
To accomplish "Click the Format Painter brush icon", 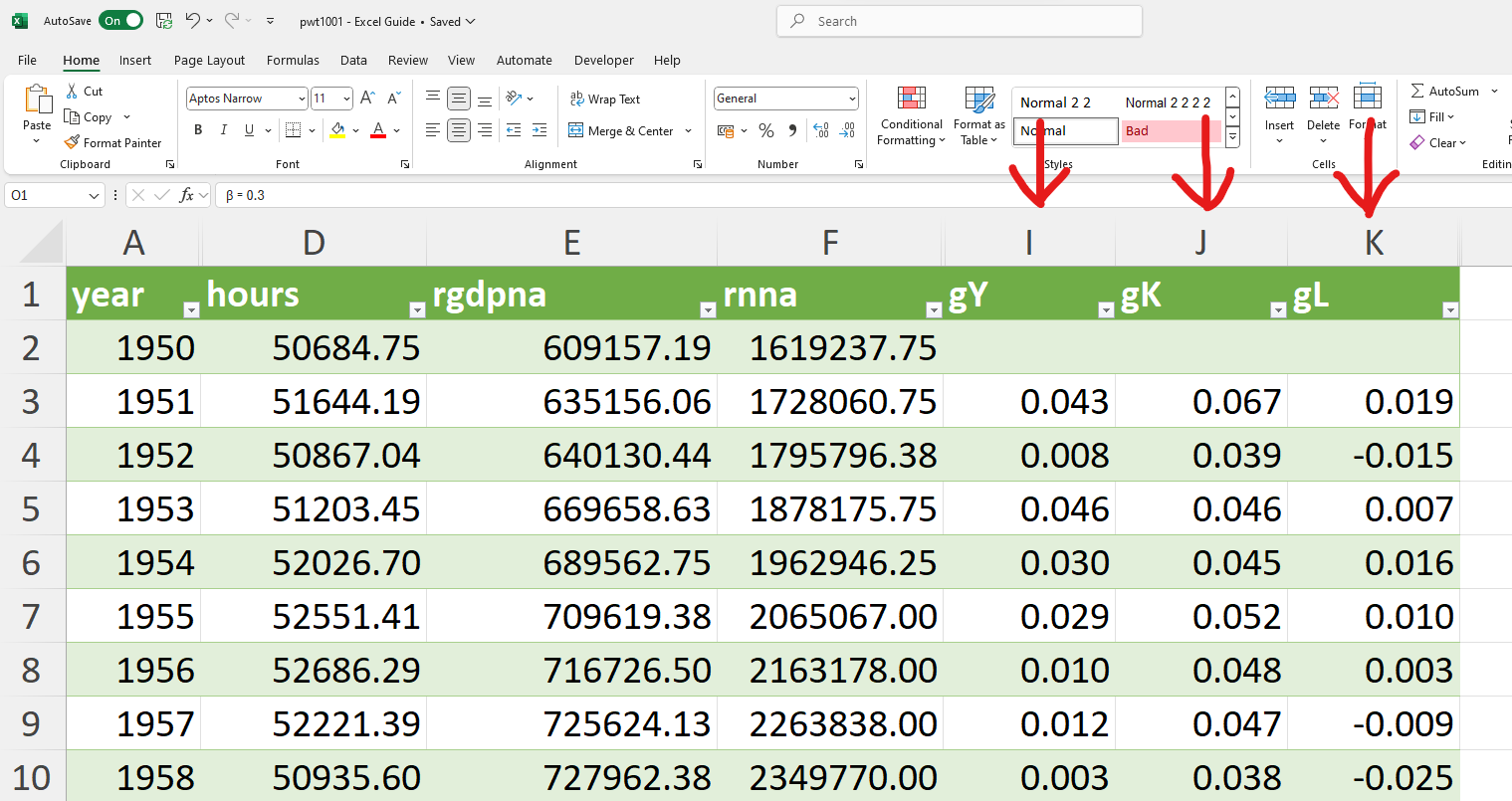I will click(x=72, y=143).
